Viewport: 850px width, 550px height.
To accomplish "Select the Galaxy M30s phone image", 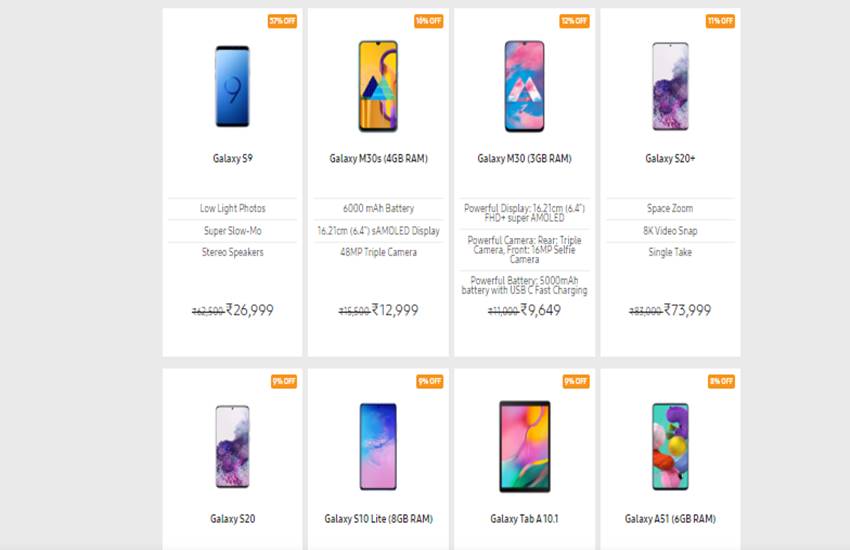I will (378, 86).
